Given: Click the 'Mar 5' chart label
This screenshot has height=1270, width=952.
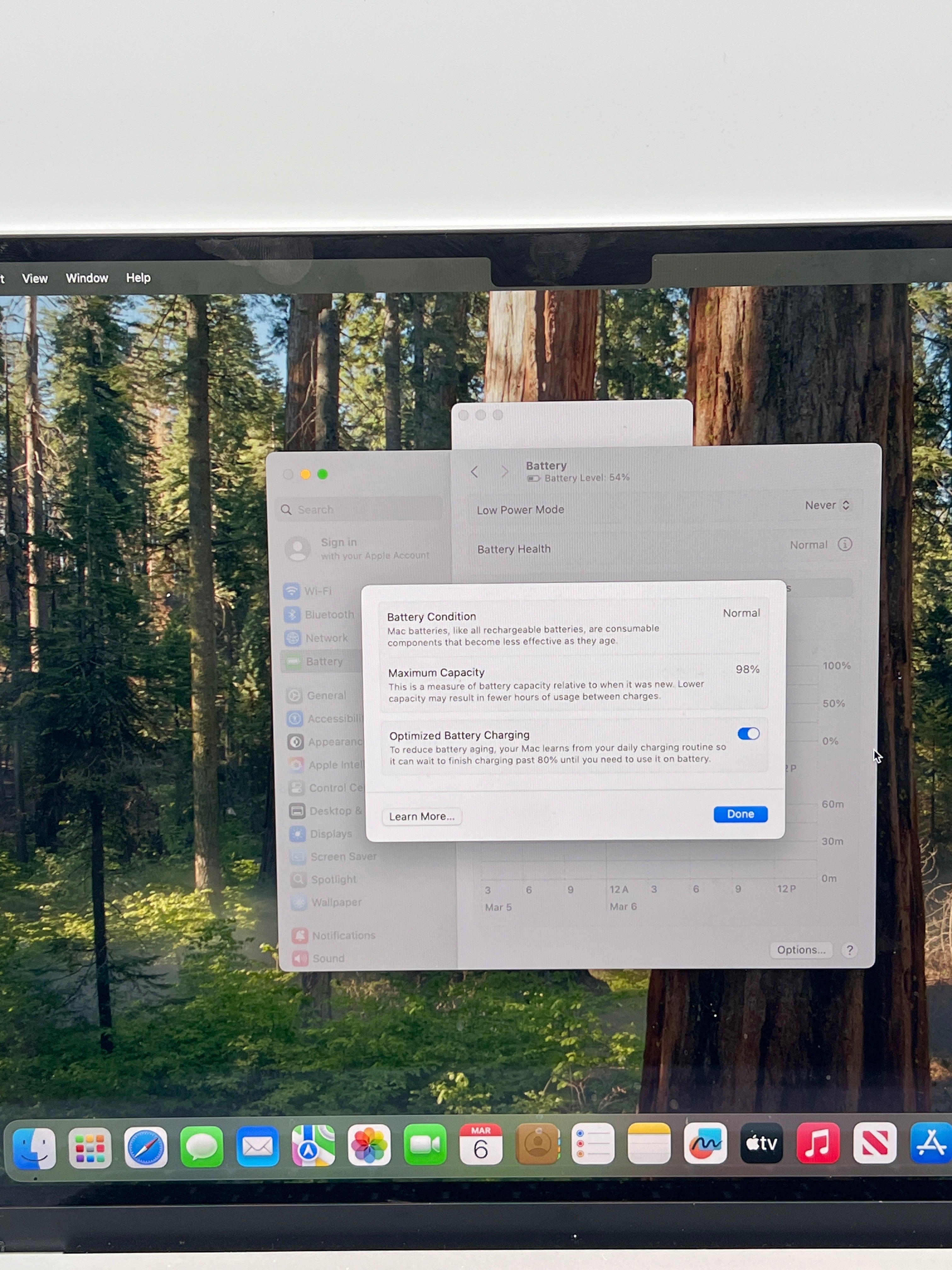Looking at the screenshot, I should pos(498,907).
